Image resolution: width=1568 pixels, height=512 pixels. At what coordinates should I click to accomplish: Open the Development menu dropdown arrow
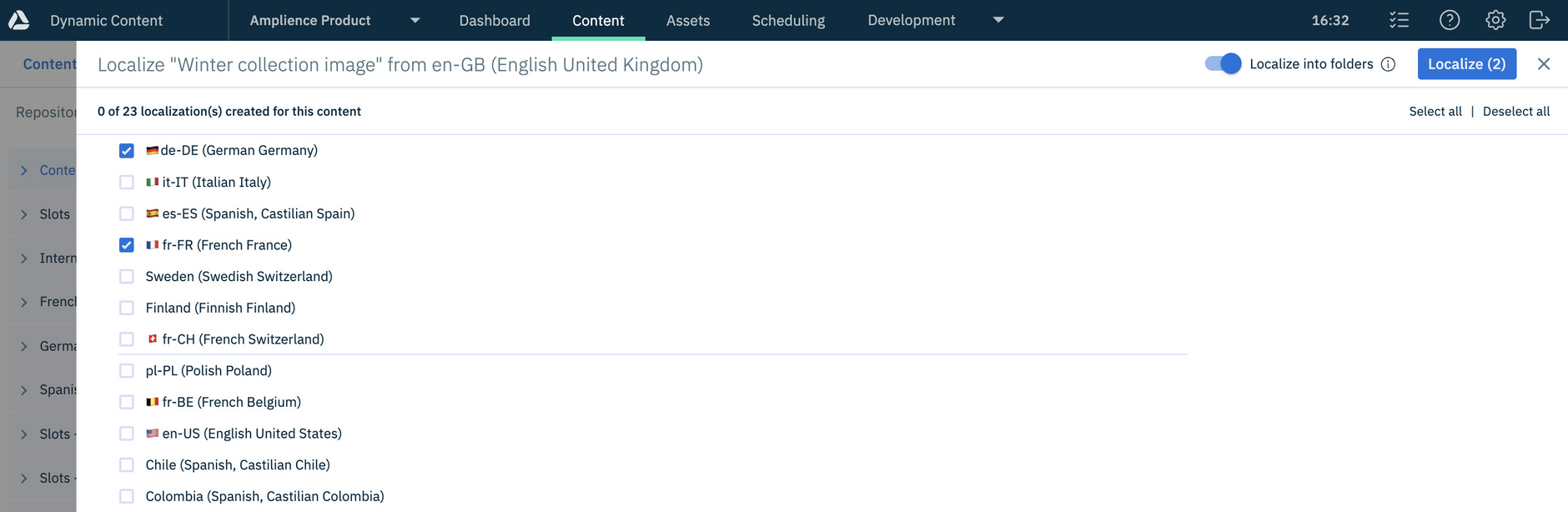pos(998,20)
